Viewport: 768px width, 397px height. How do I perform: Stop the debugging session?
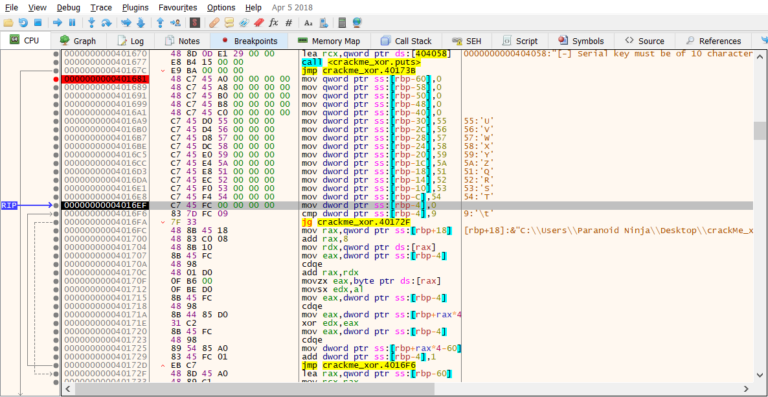38,23
